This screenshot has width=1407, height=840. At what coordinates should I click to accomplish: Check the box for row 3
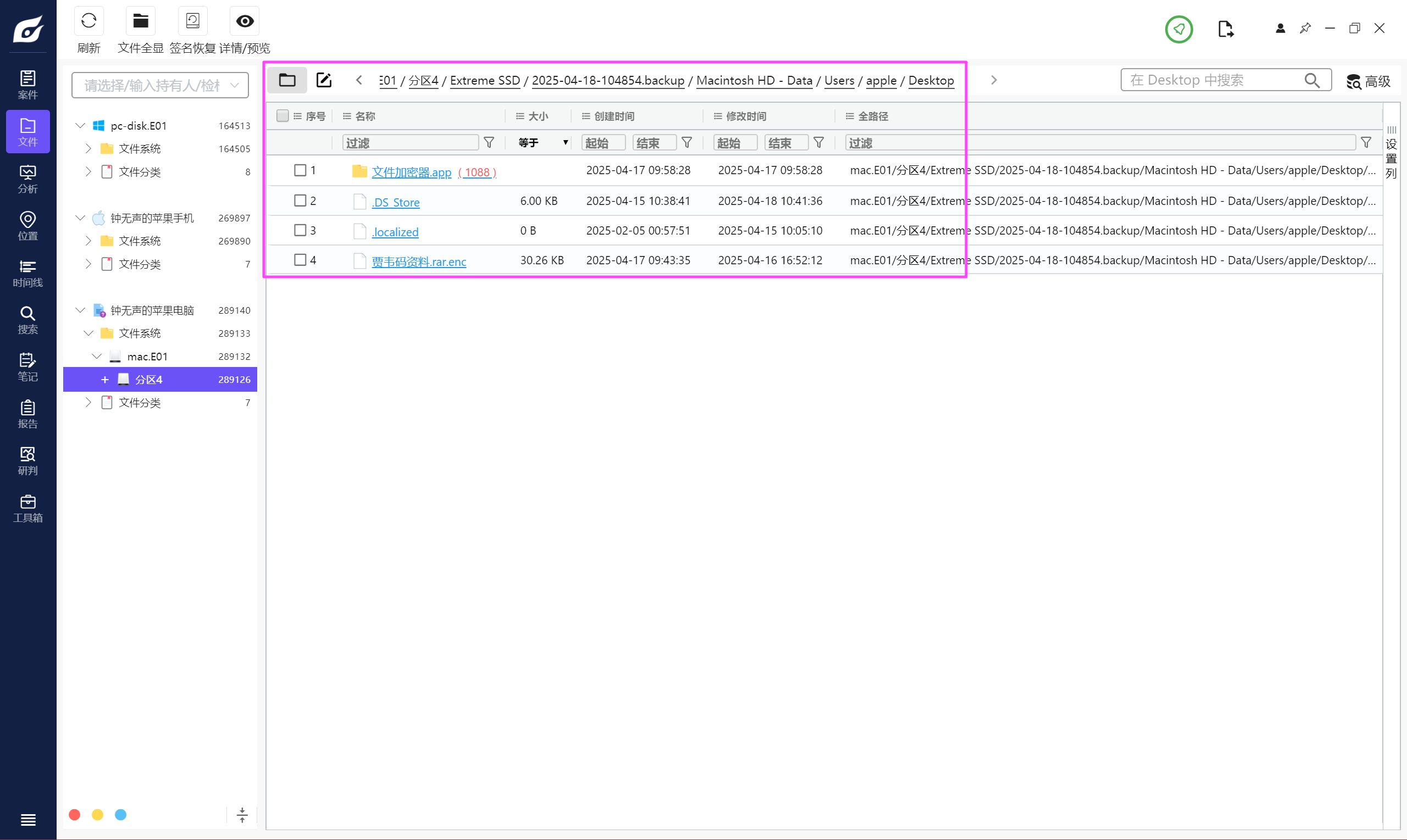click(300, 230)
